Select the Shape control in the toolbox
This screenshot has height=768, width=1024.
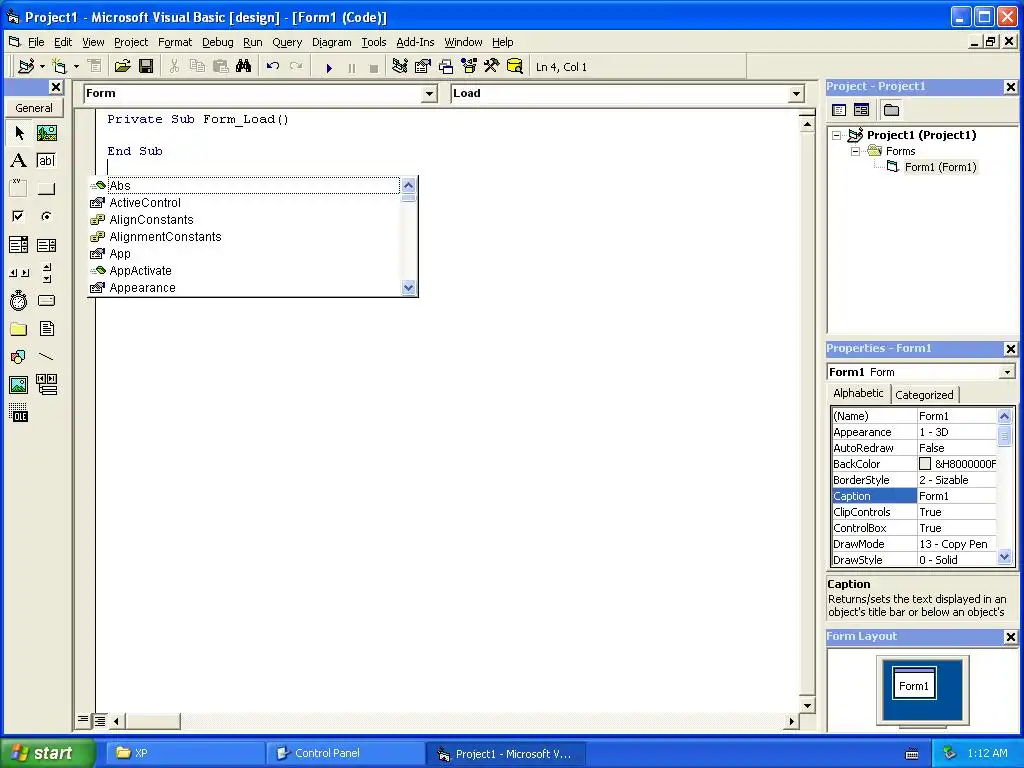pyautogui.click(x=19, y=357)
